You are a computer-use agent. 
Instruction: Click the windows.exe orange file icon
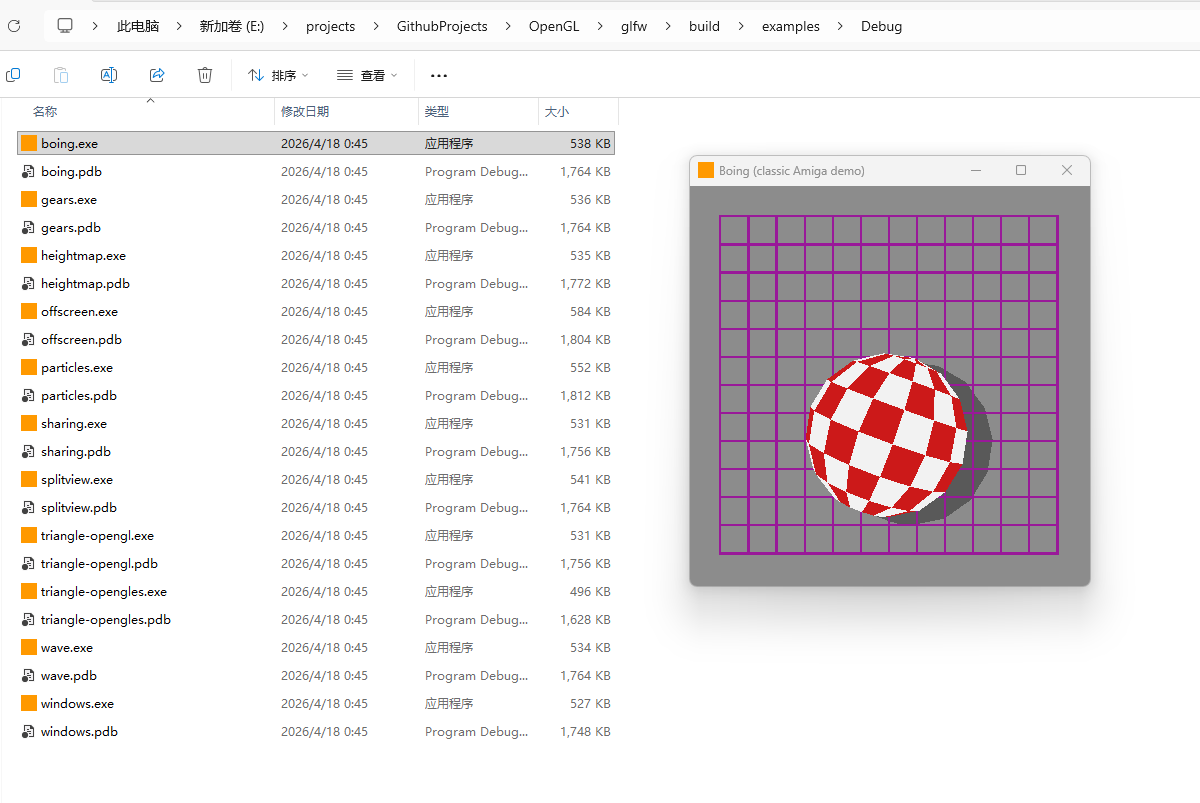click(x=29, y=703)
